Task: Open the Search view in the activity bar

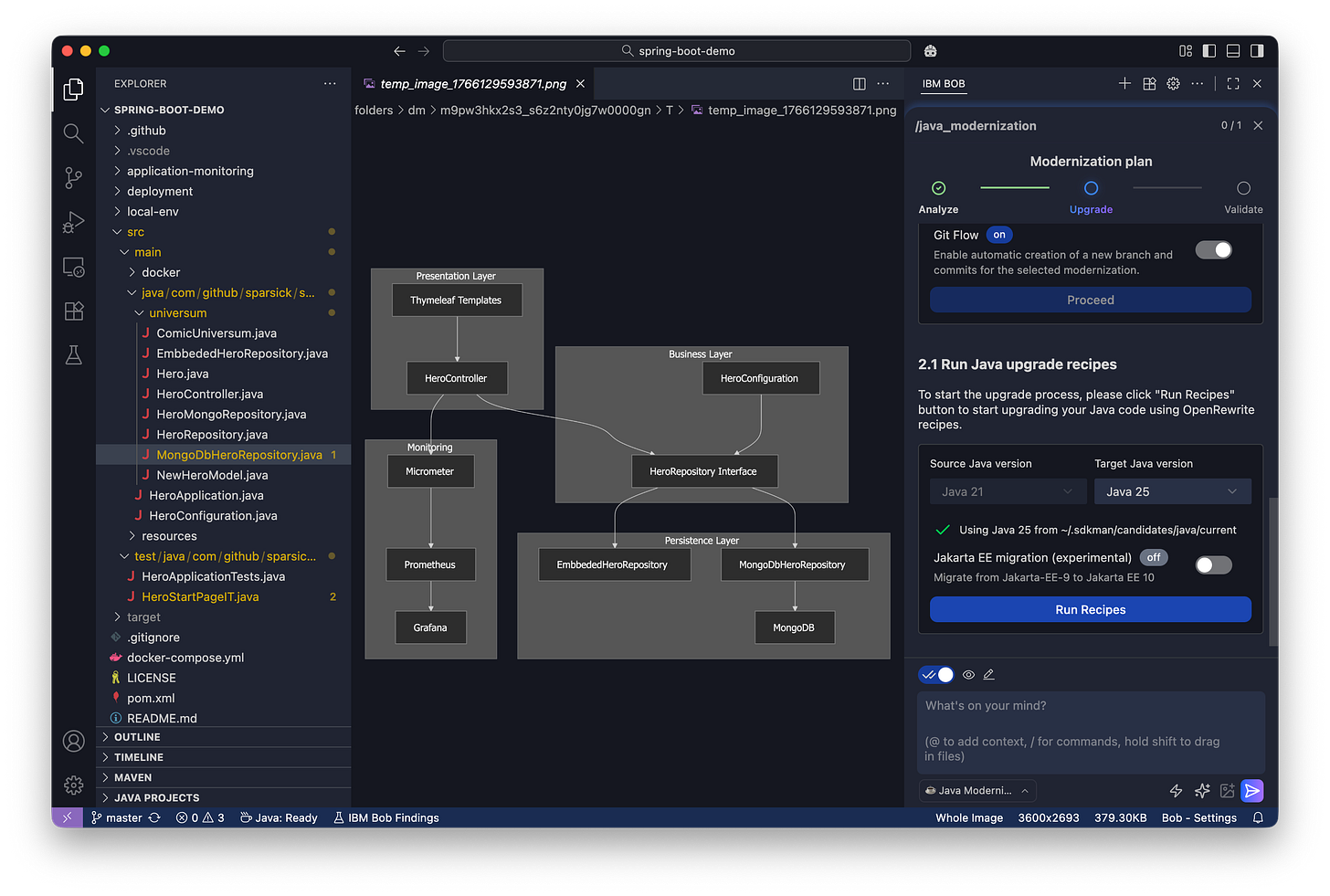Action: [74, 133]
